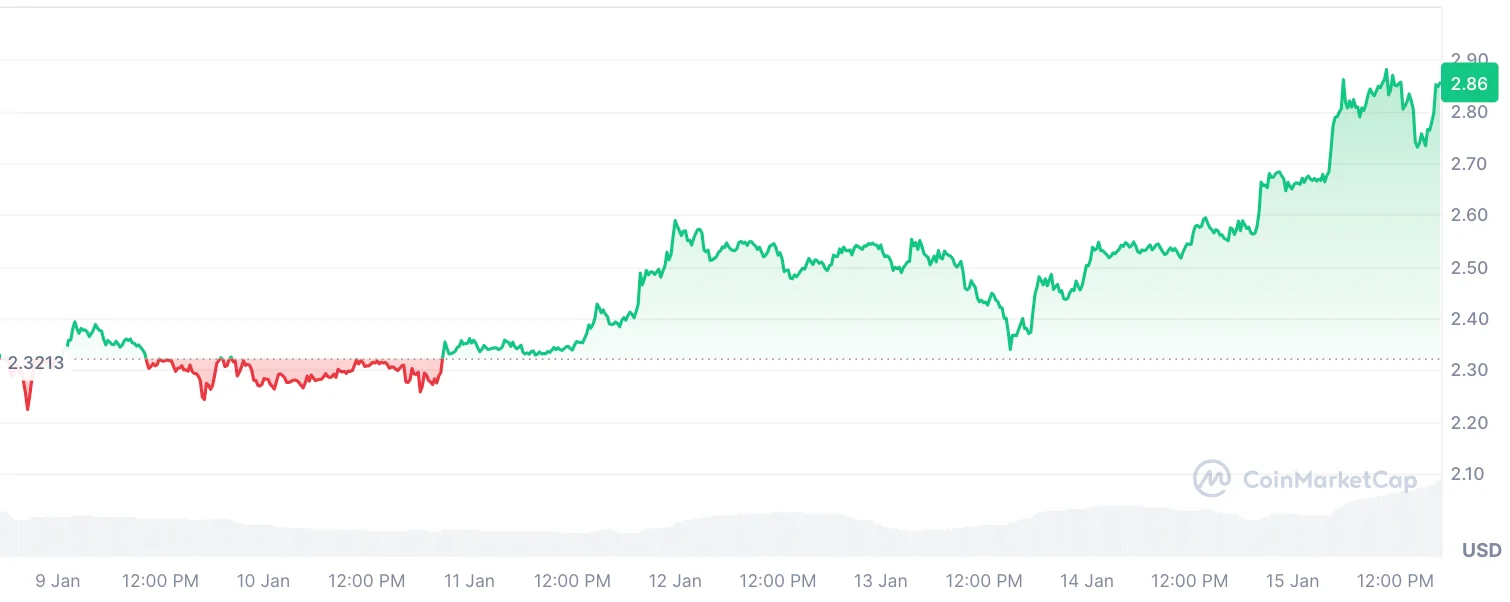Click the 12 Jan date on the time axis
1510x602 pixels.
pyautogui.click(x=675, y=581)
